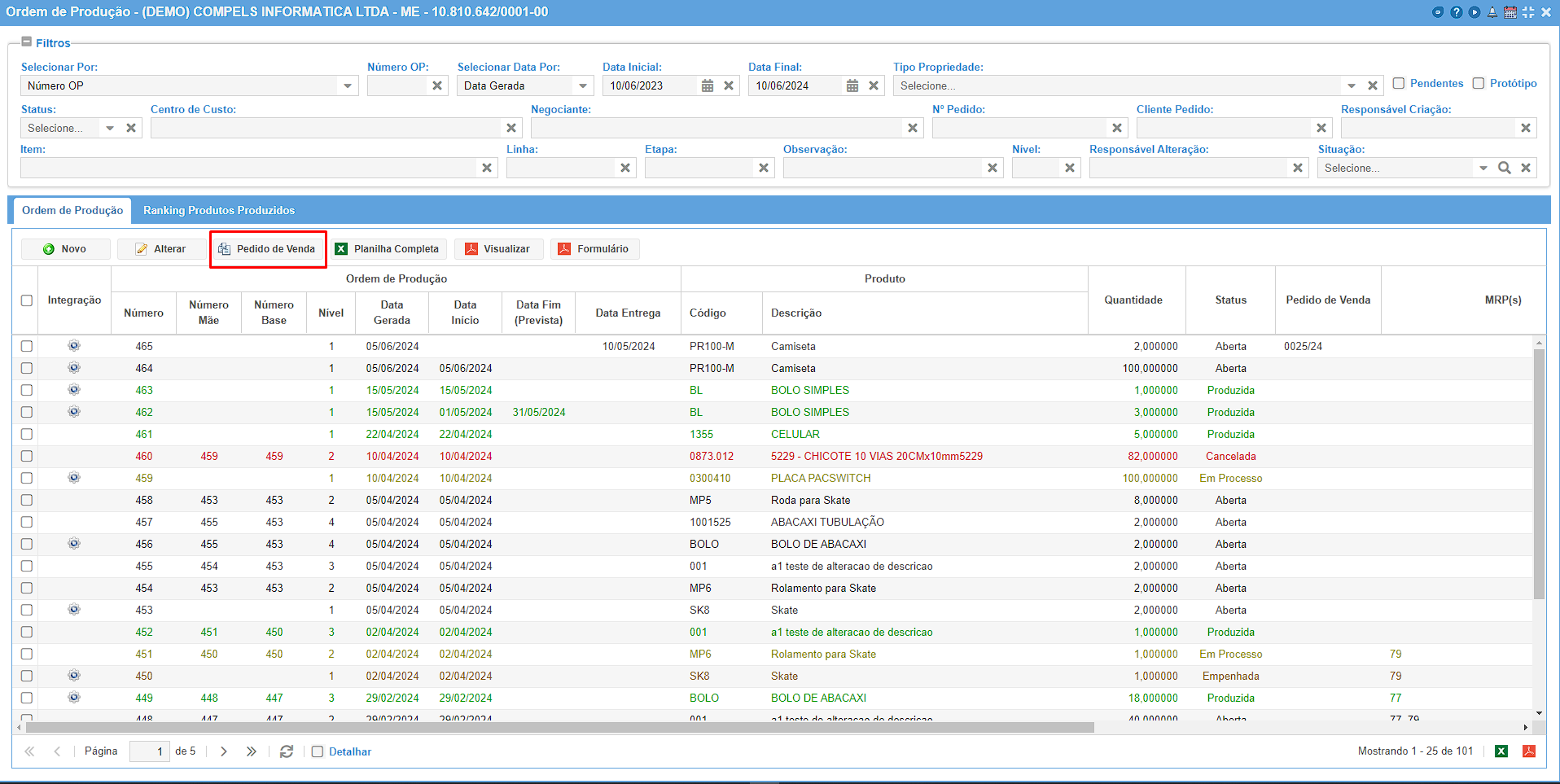This screenshot has width=1560, height=784.
Task: Clear the Data Inicial date
Action: [729, 85]
